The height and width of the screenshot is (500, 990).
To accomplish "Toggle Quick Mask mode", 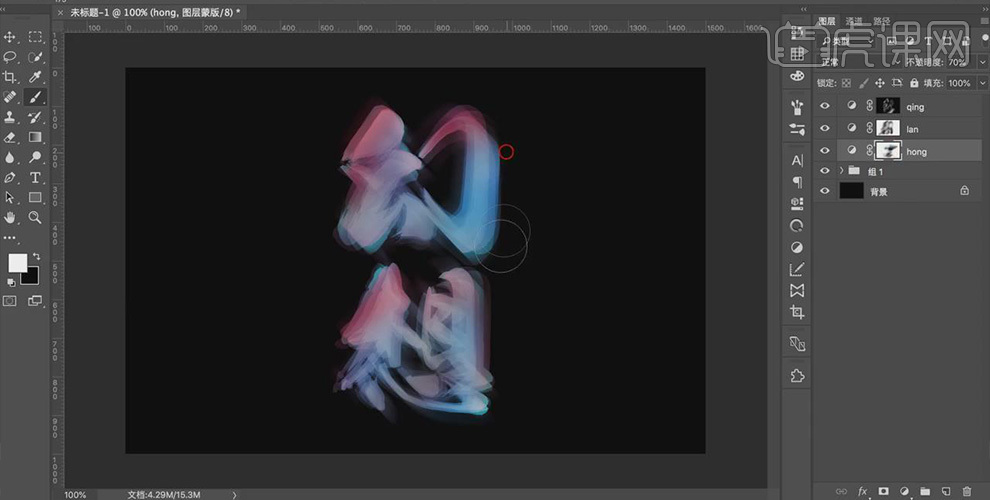I will point(9,301).
